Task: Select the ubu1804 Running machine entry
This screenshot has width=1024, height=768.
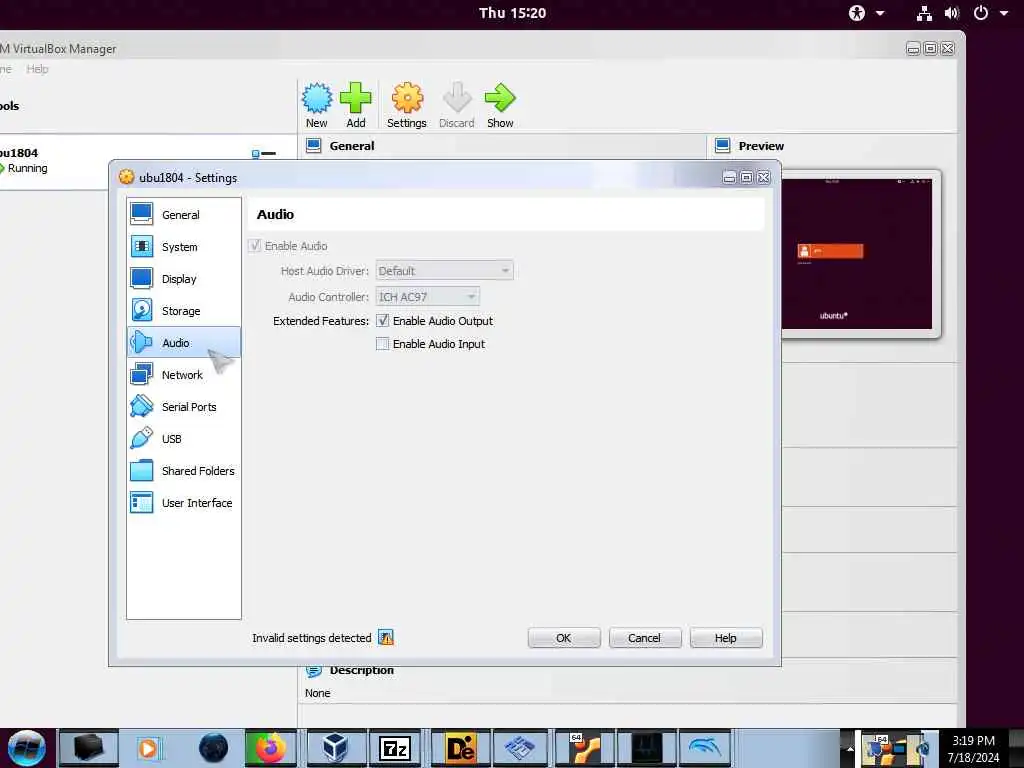Action: [x=147, y=161]
